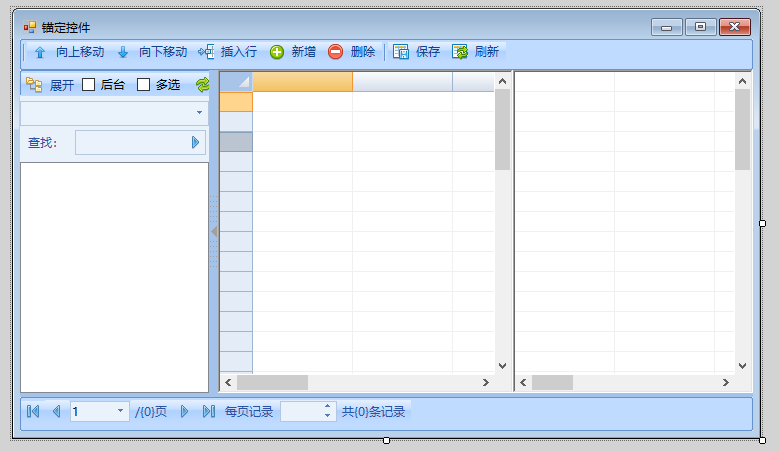The height and width of the screenshot is (452, 780).
Task: Click green refresh icon beside 多选
Action: click(202, 85)
